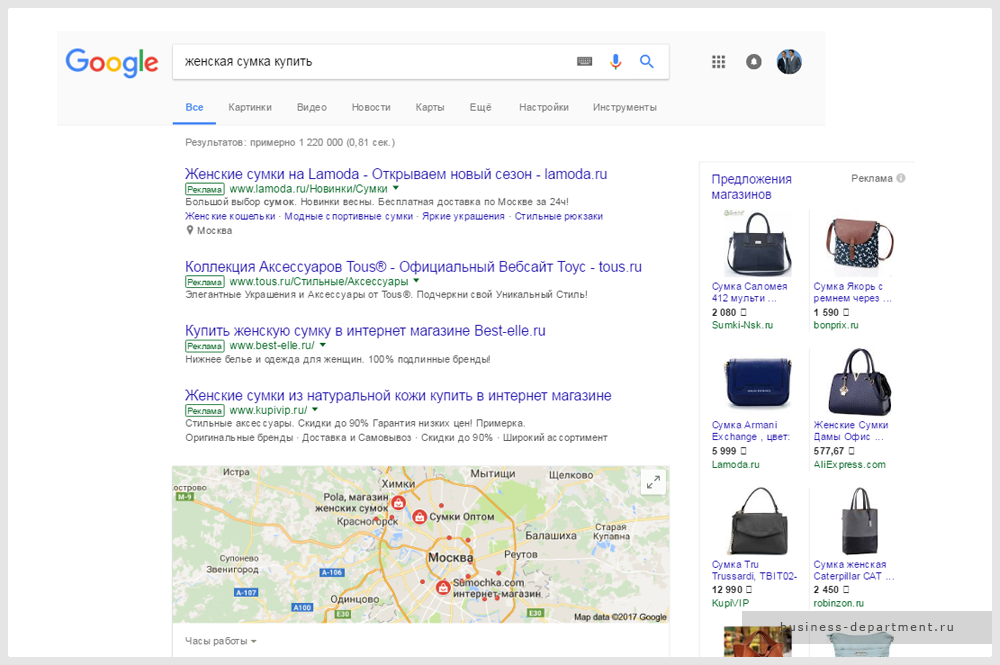
Task: Click the bonprix.ru store name
Action: coord(836,325)
